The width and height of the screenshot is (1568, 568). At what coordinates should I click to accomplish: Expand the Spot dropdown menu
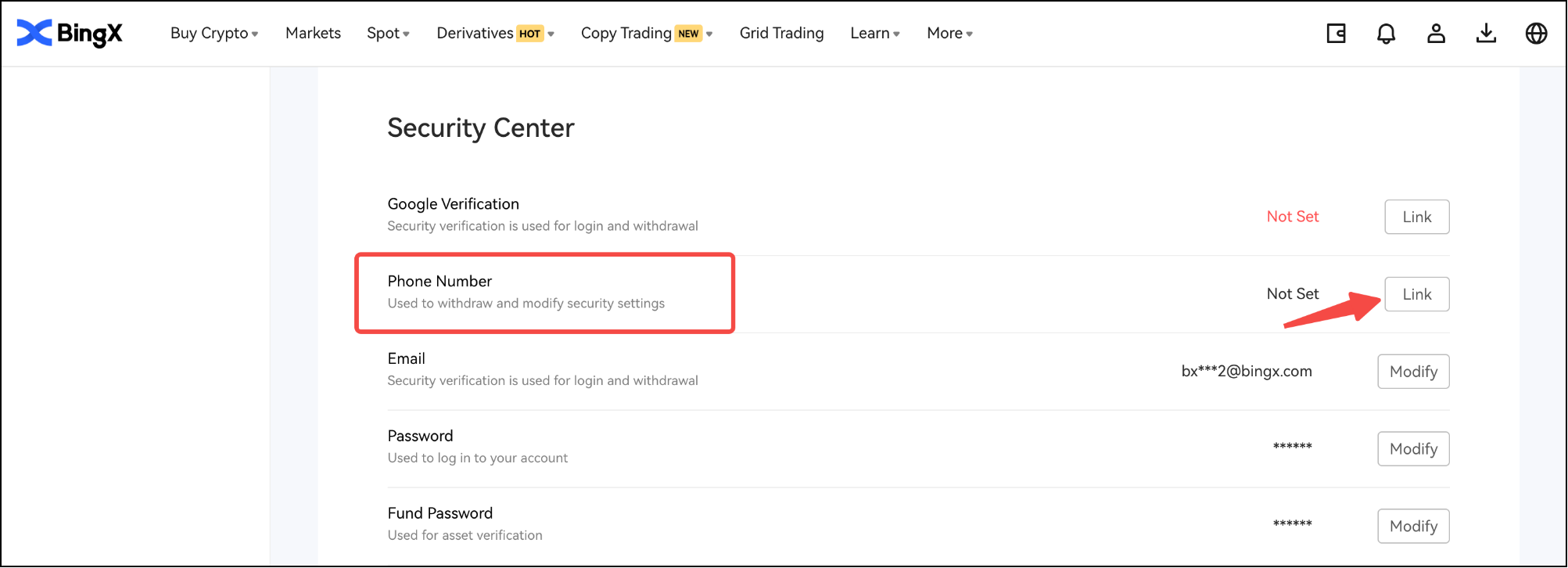click(x=388, y=34)
